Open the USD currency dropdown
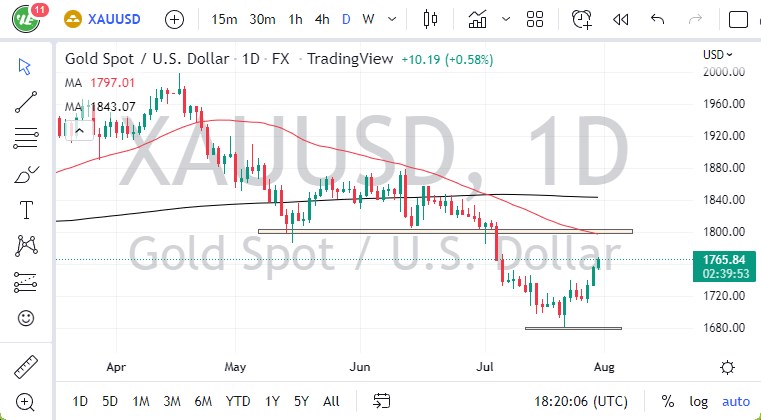 717,55
